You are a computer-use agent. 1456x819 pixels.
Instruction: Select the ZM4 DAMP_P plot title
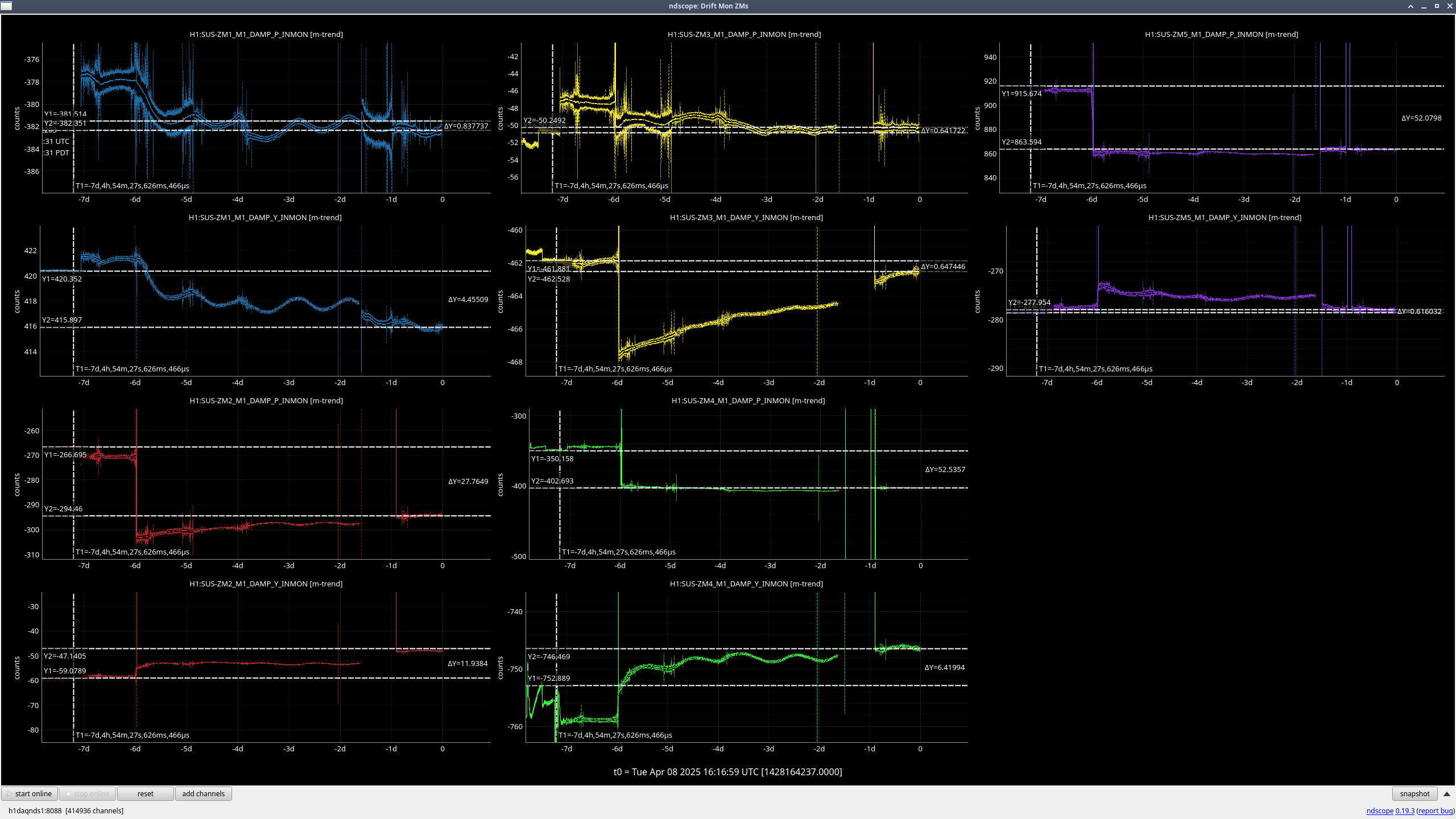click(748, 400)
